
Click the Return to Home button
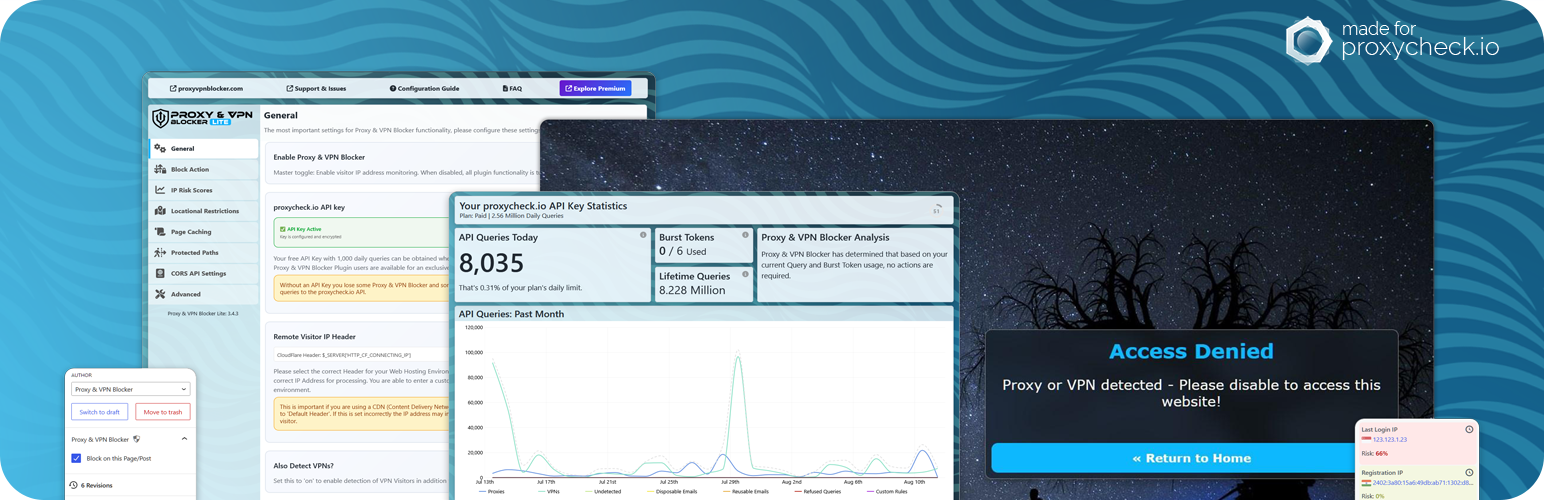1191,458
